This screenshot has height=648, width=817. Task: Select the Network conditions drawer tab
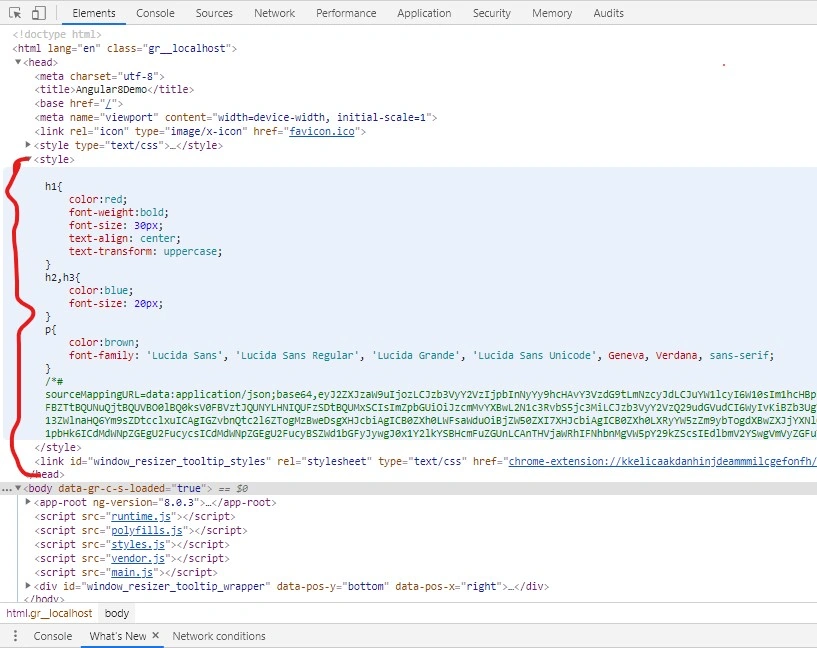(219, 636)
